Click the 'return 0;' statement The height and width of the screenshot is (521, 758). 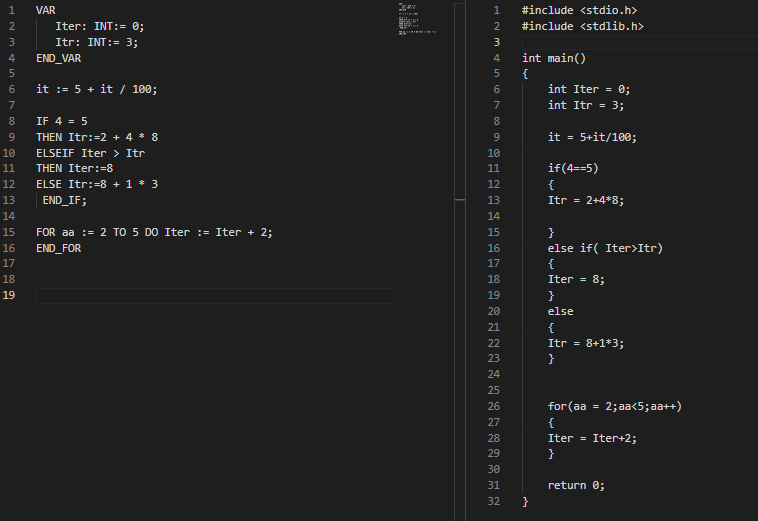[576, 485]
